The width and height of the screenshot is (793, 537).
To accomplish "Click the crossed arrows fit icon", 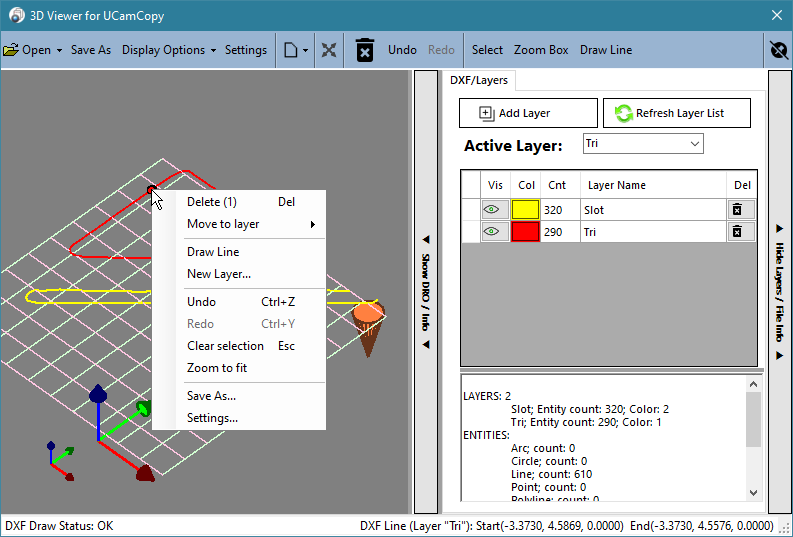I will pos(329,50).
